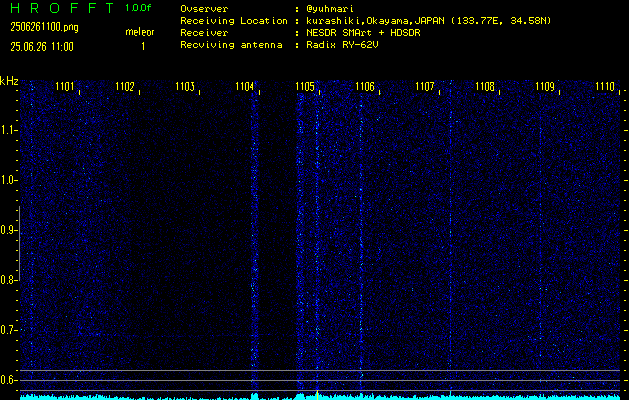The height and width of the screenshot is (400, 629).
Task: Click the Ovserver label
Action: click(x=204, y=9)
